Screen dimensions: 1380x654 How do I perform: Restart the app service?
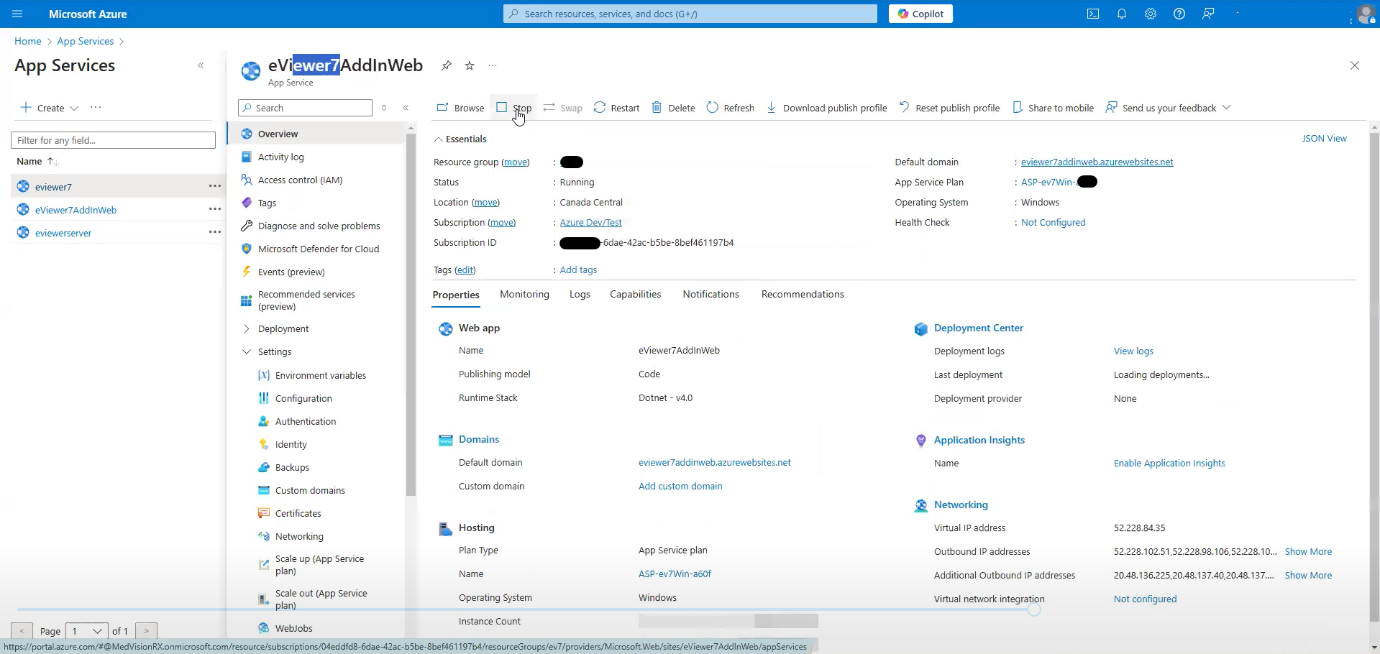coord(616,108)
